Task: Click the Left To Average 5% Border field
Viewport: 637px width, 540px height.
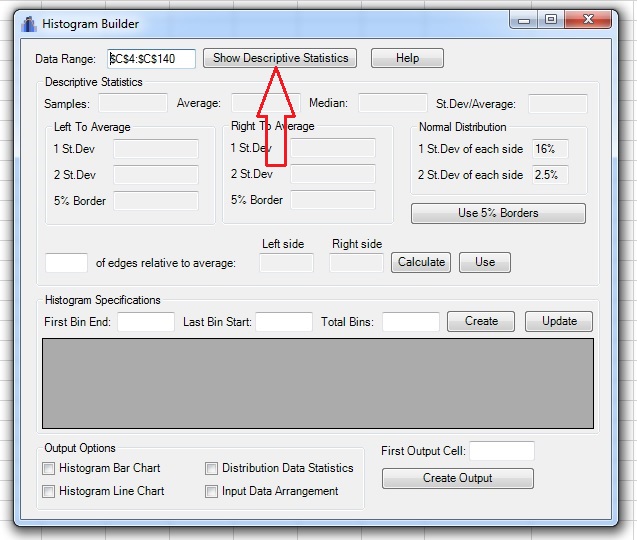Action: click(x=156, y=201)
